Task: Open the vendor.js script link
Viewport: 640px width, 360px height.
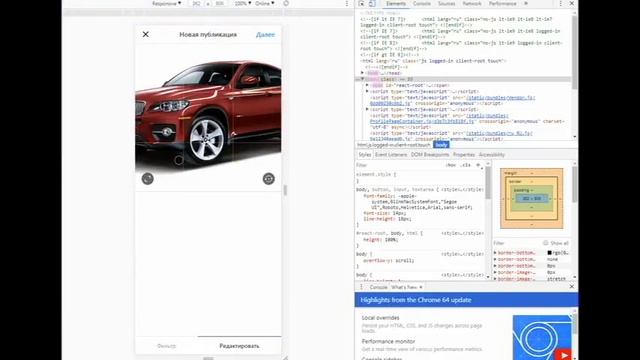Action: (500, 98)
